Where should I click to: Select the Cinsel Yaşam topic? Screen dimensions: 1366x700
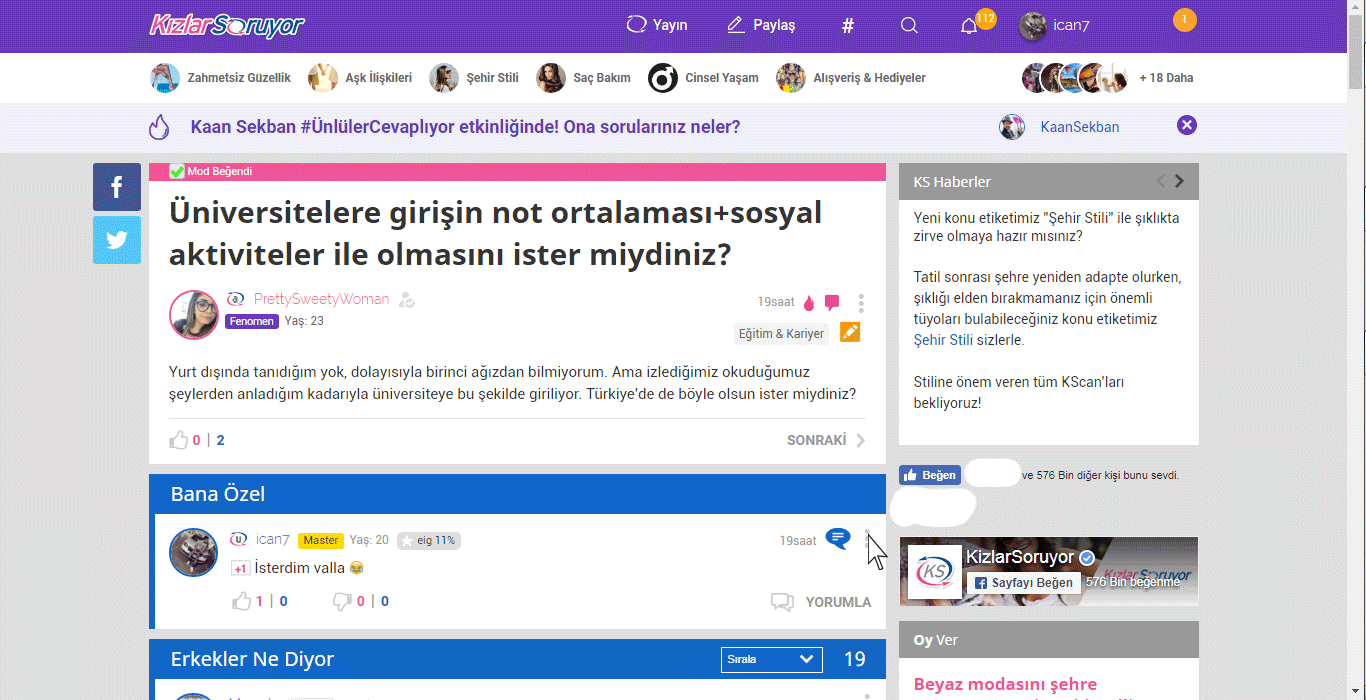[703, 78]
